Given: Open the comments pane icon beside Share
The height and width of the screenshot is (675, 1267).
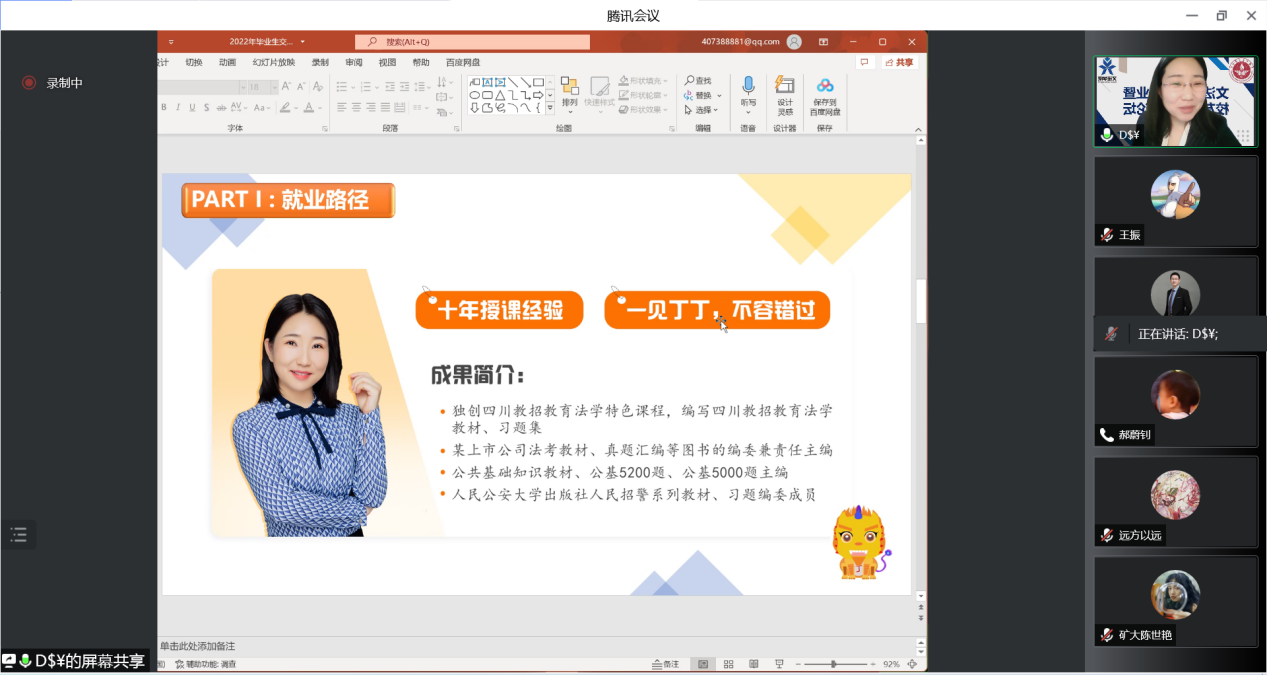Looking at the screenshot, I should [x=864, y=62].
